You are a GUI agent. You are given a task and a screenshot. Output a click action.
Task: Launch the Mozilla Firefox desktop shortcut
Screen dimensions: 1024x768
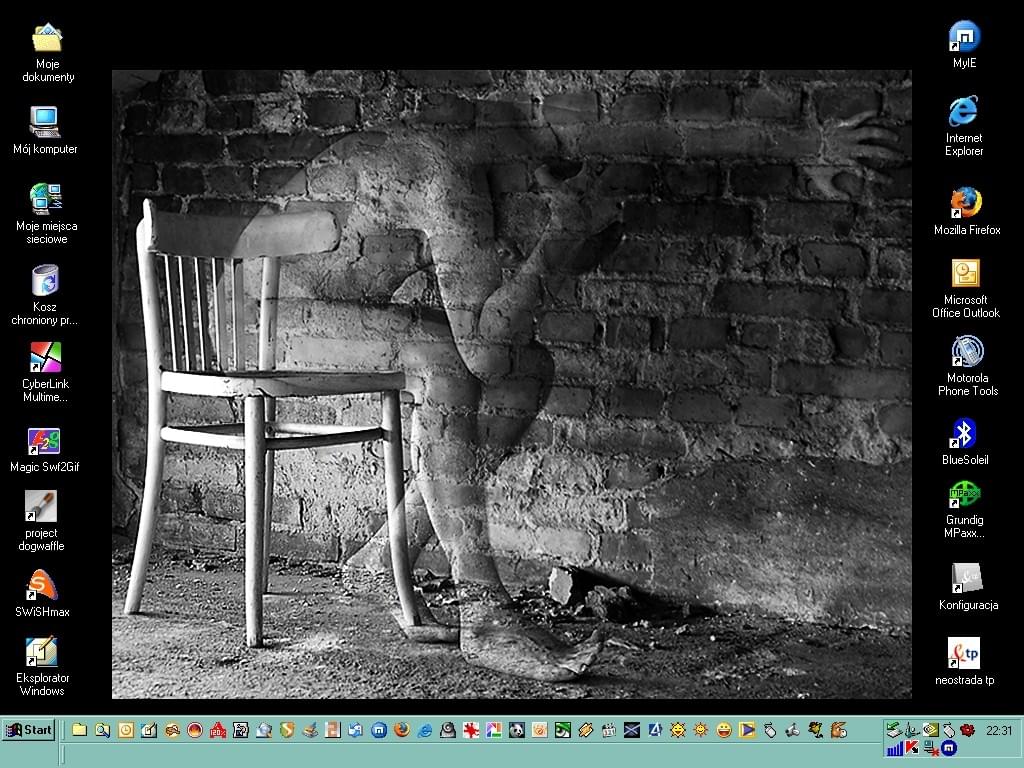(967, 212)
